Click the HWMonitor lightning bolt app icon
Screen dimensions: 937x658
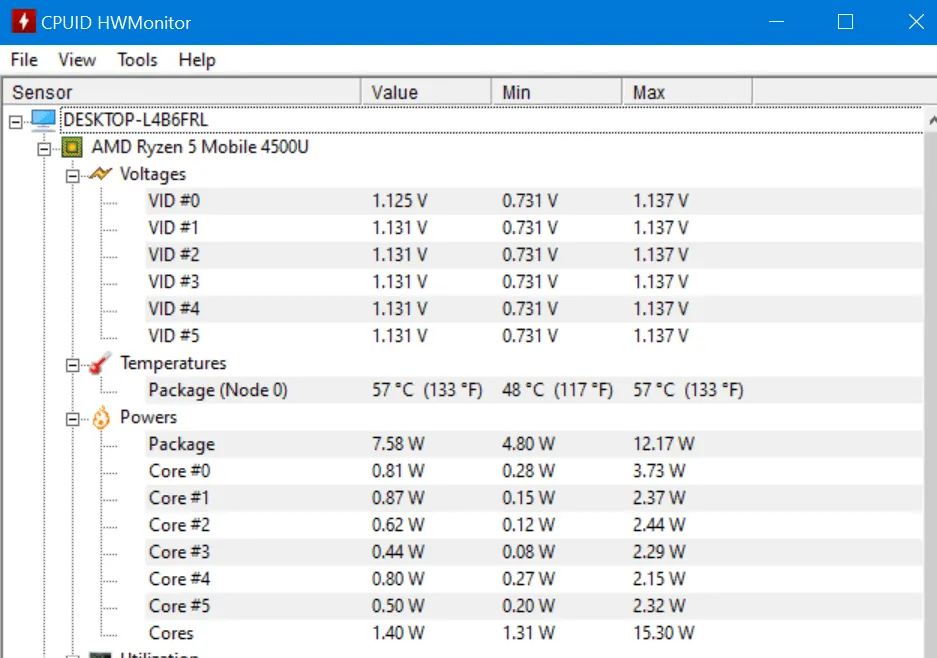tap(23, 22)
